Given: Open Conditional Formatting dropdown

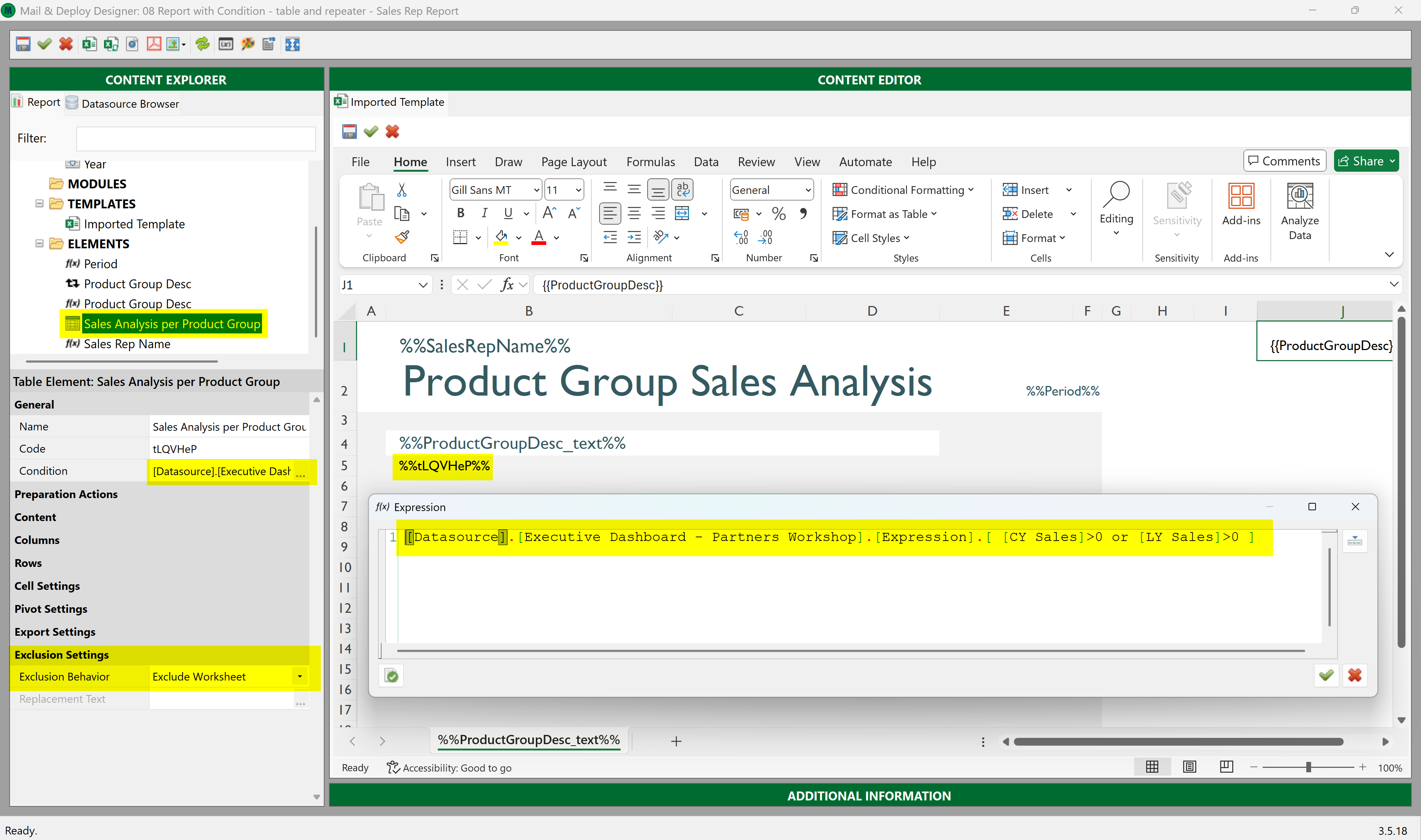Looking at the screenshot, I should [x=903, y=190].
